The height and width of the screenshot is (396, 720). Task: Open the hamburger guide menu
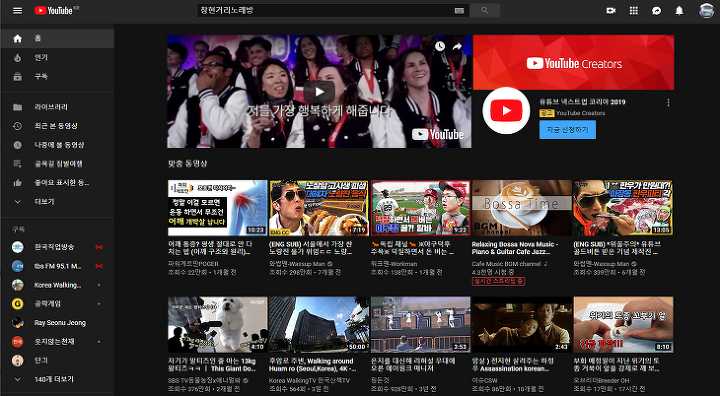tap(17, 11)
